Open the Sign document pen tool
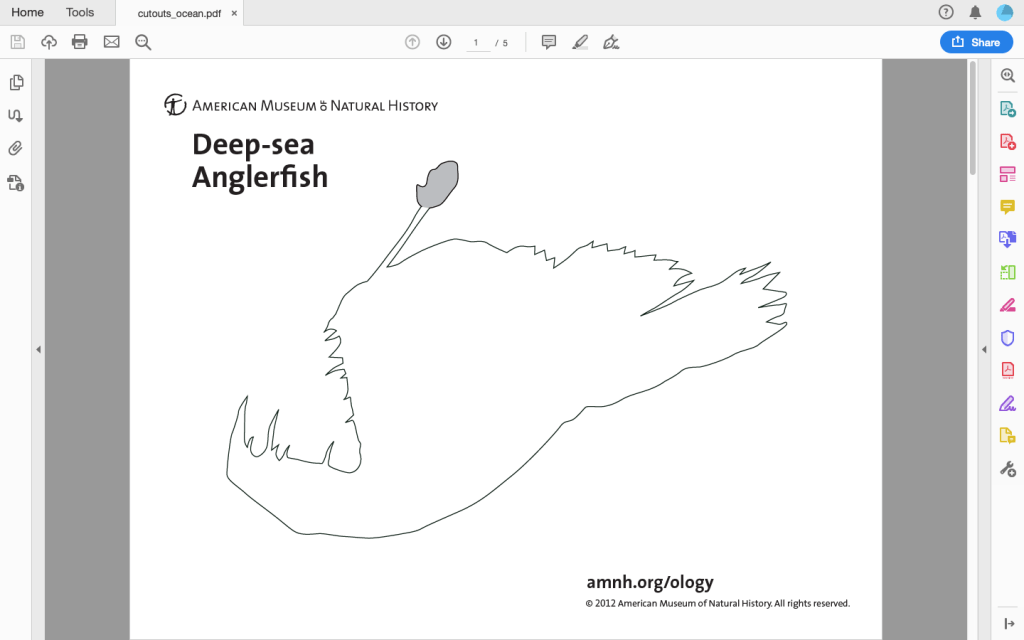Screen dimensions: 1024x640 coord(611,42)
